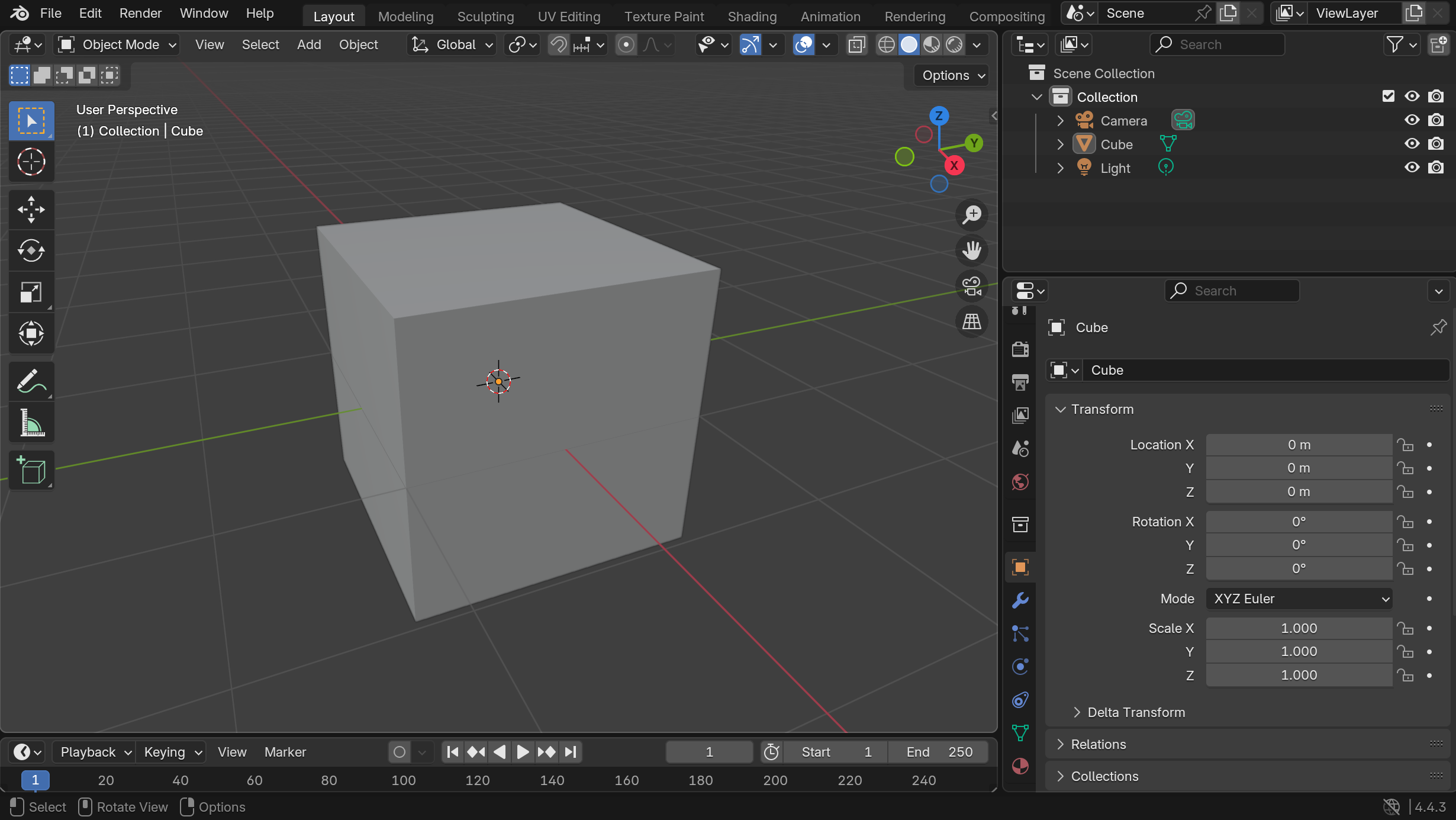Toggle camera view in viewport

[x=971, y=287]
